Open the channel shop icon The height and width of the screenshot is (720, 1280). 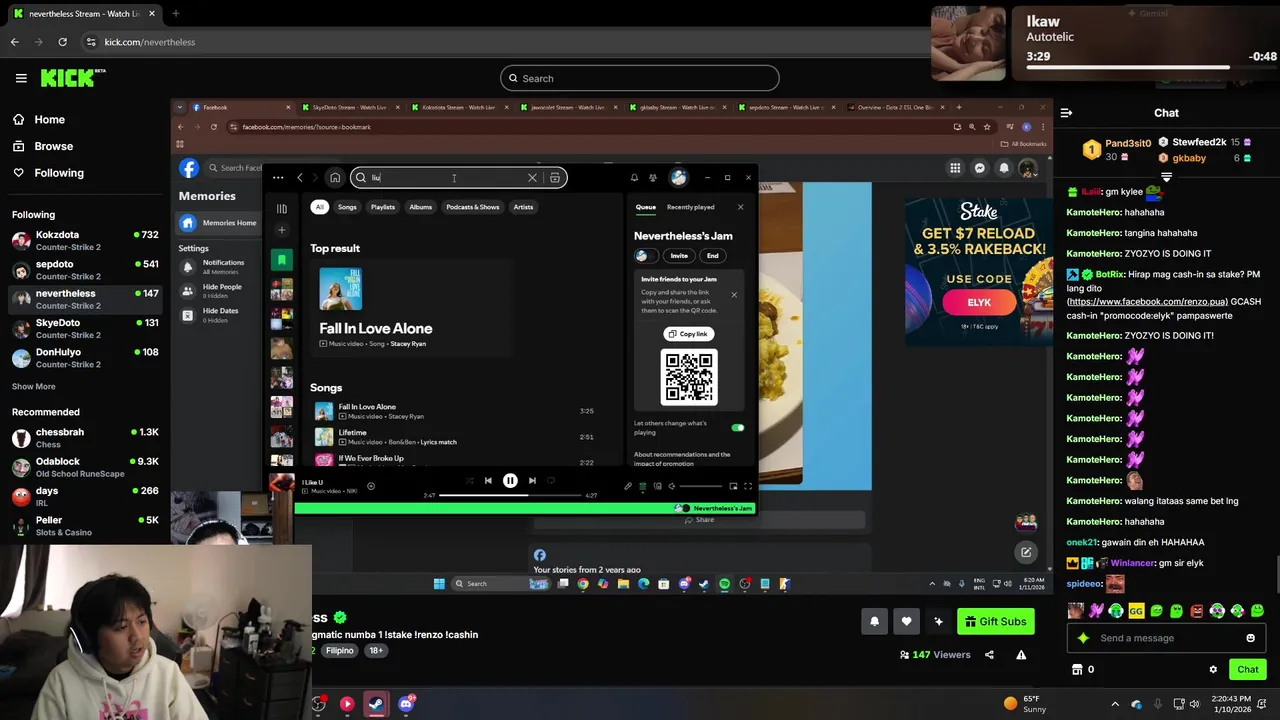tap(1077, 669)
